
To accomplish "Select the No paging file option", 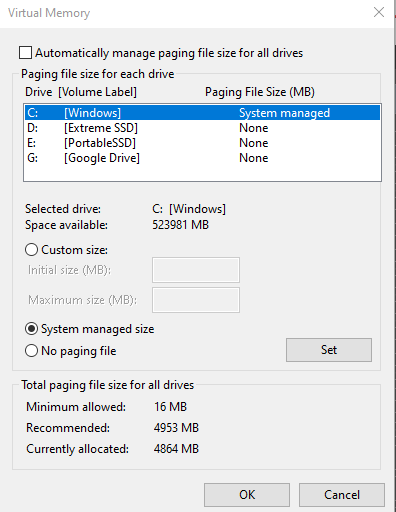I will [x=31, y=351].
